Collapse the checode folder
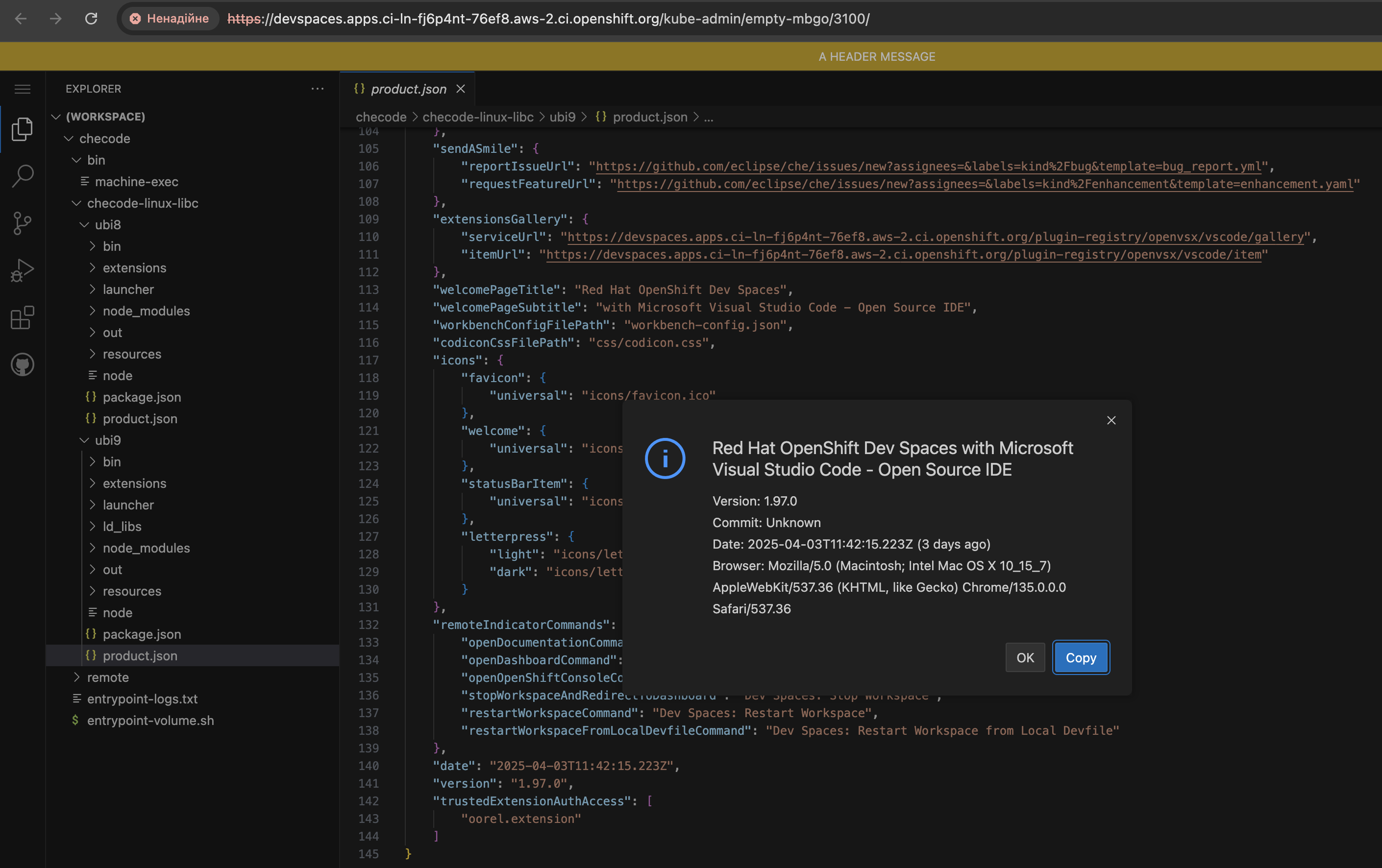The image size is (1382, 868). (104, 138)
